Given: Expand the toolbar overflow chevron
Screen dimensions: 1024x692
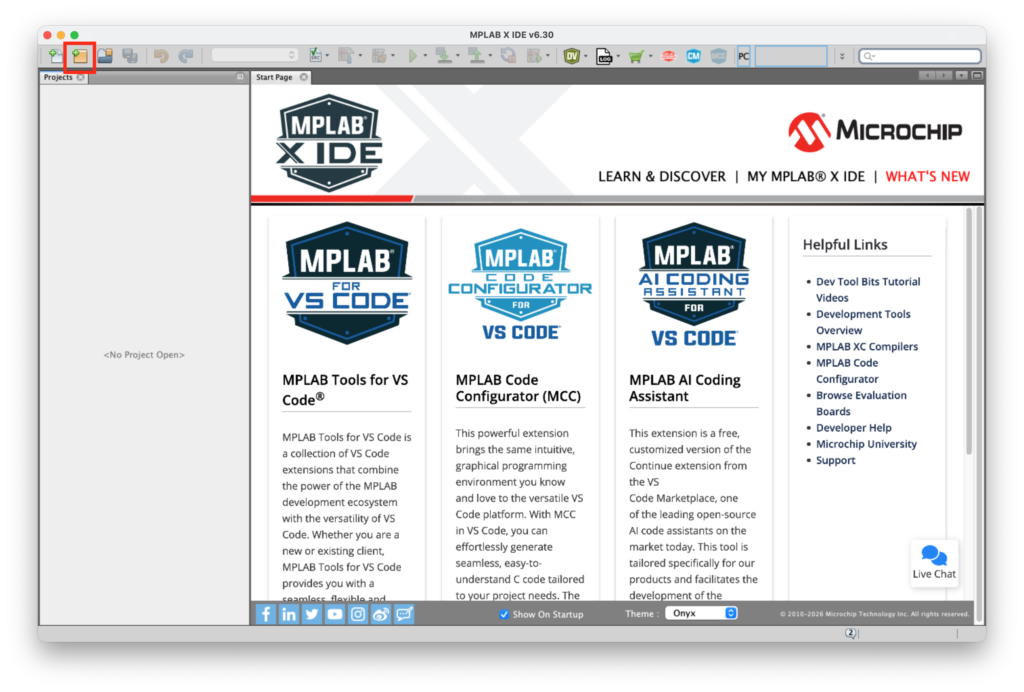Looking at the screenshot, I should [842, 56].
